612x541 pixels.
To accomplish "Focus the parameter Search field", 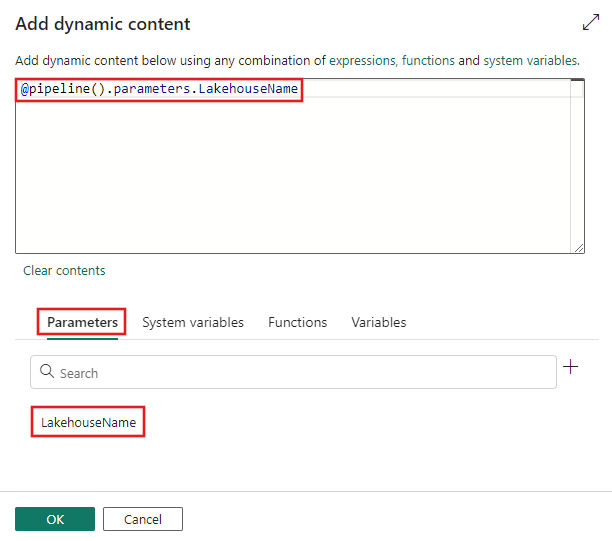I will point(300,373).
